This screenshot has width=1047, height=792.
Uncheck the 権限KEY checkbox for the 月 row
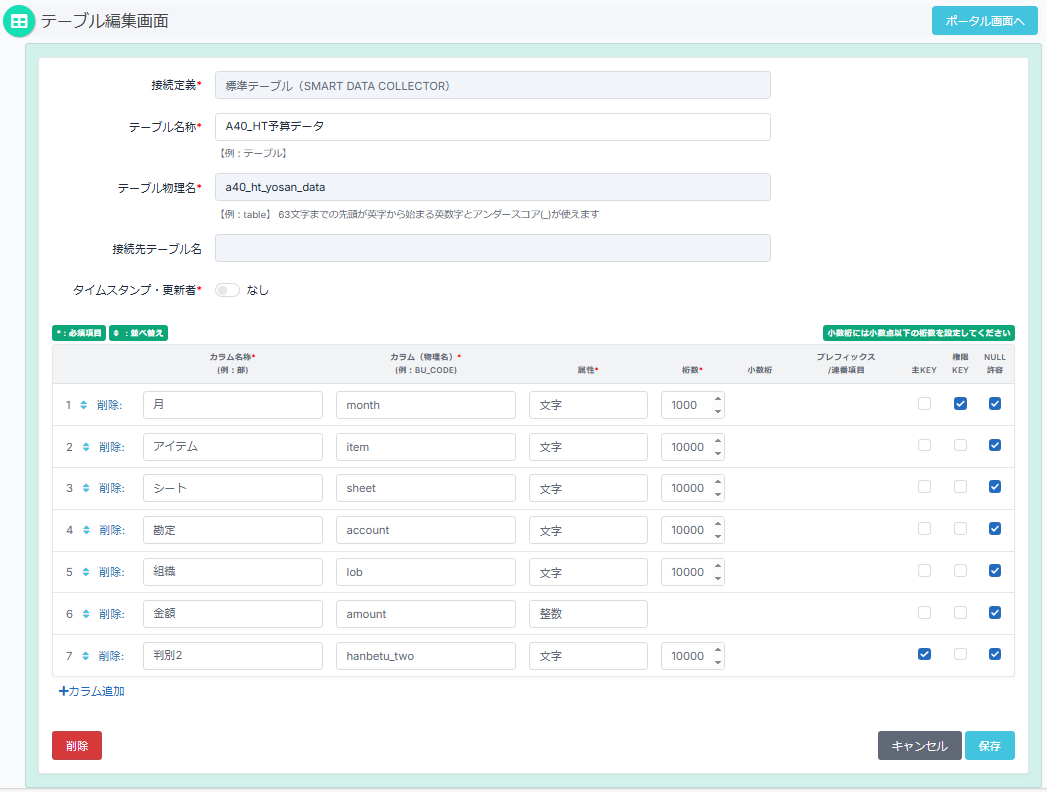[960, 404]
